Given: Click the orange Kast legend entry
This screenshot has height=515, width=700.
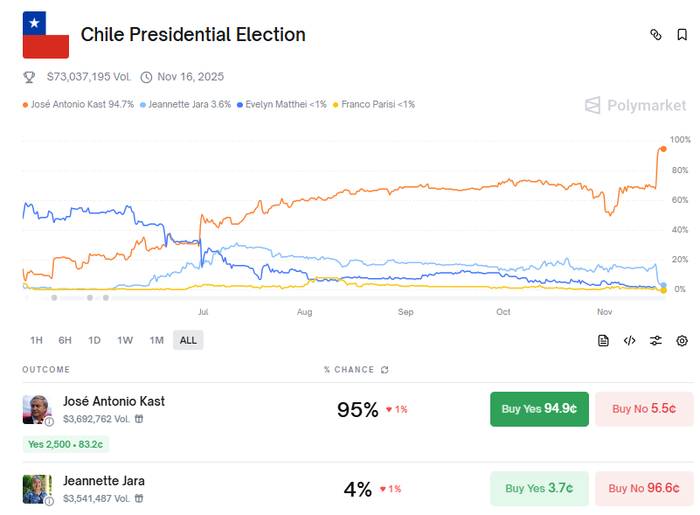Looking at the screenshot, I should [77, 104].
